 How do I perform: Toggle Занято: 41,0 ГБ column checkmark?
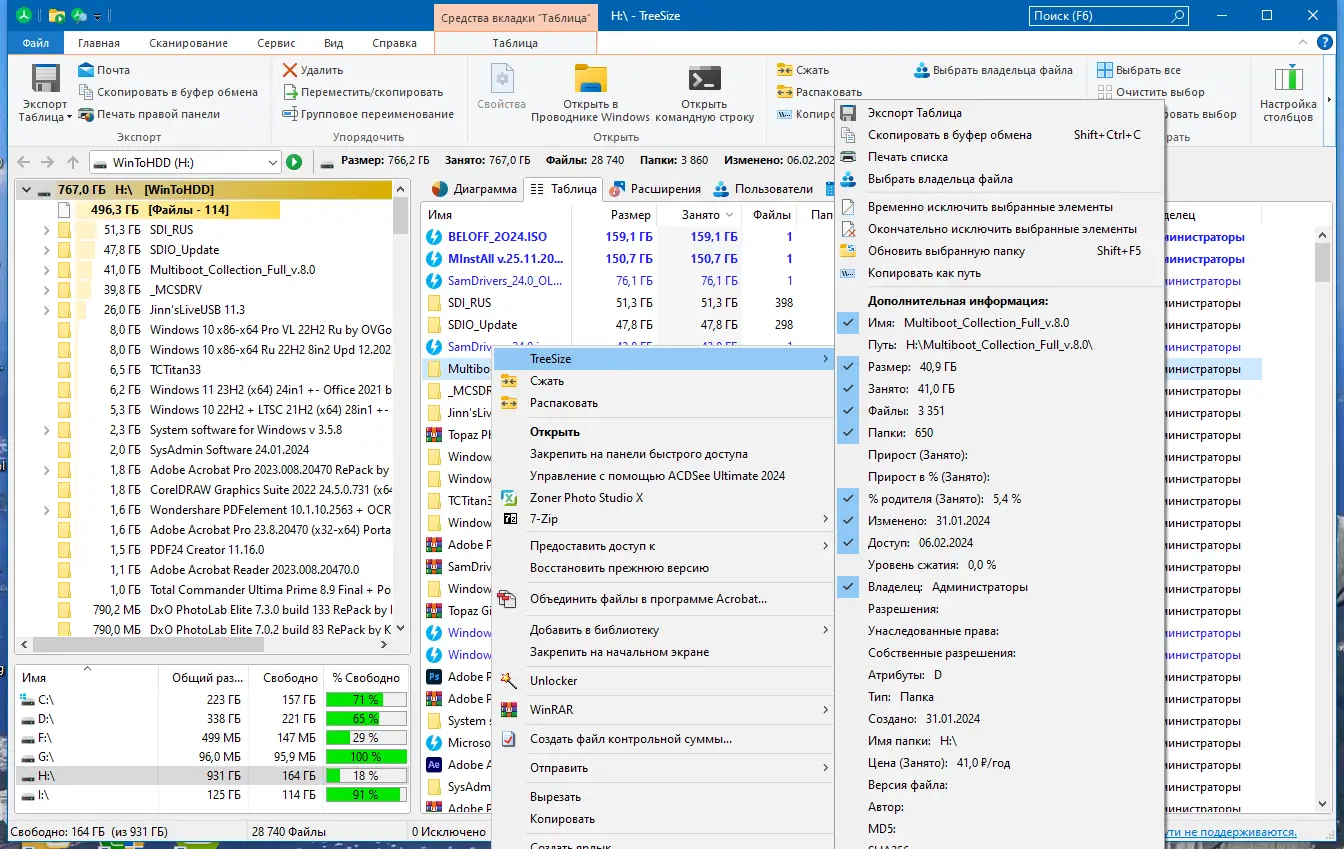[849, 389]
